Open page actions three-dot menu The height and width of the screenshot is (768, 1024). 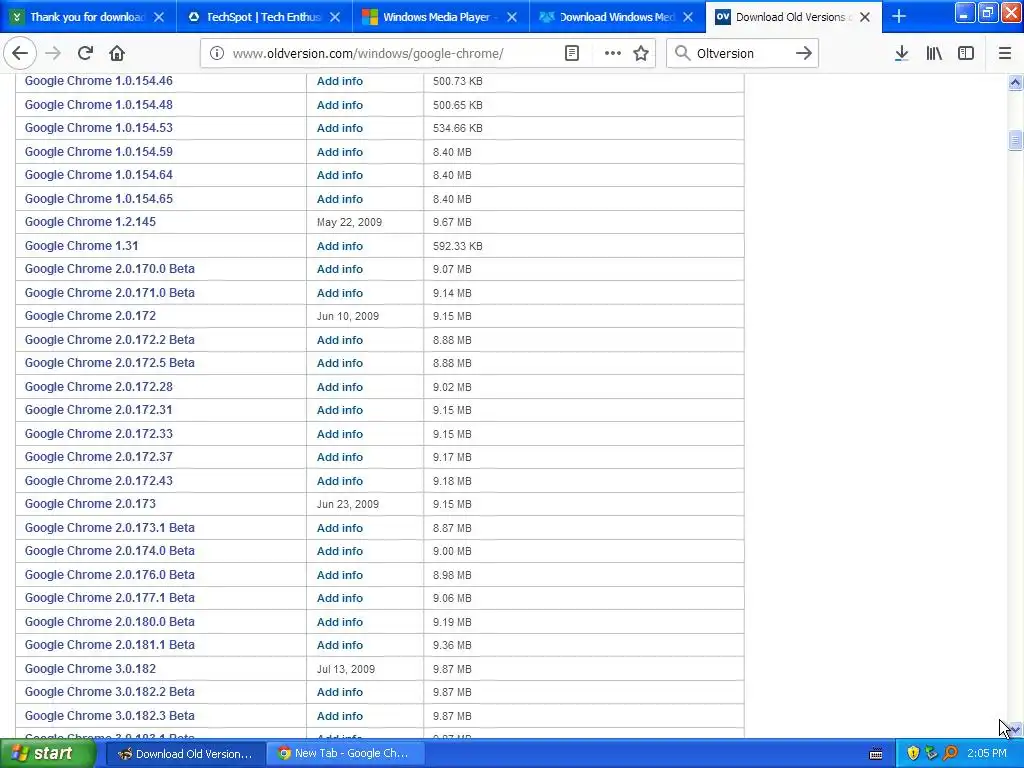613,53
